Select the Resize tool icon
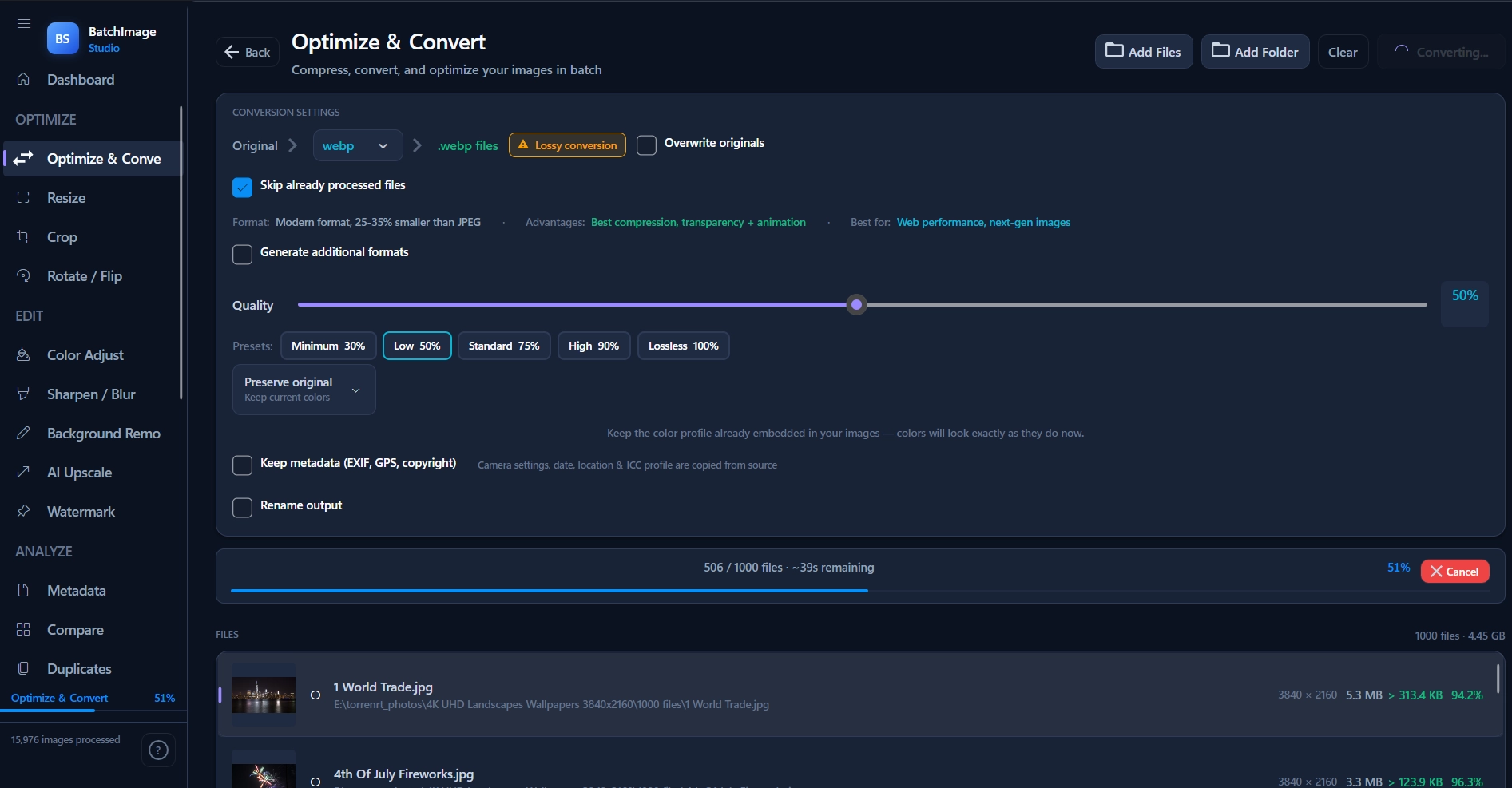This screenshot has height=788, width=1512. (x=23, y=197)
